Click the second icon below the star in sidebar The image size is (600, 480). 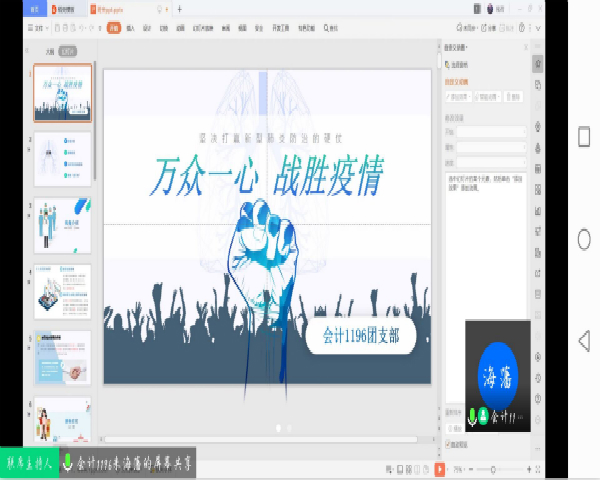coord(538,105)
